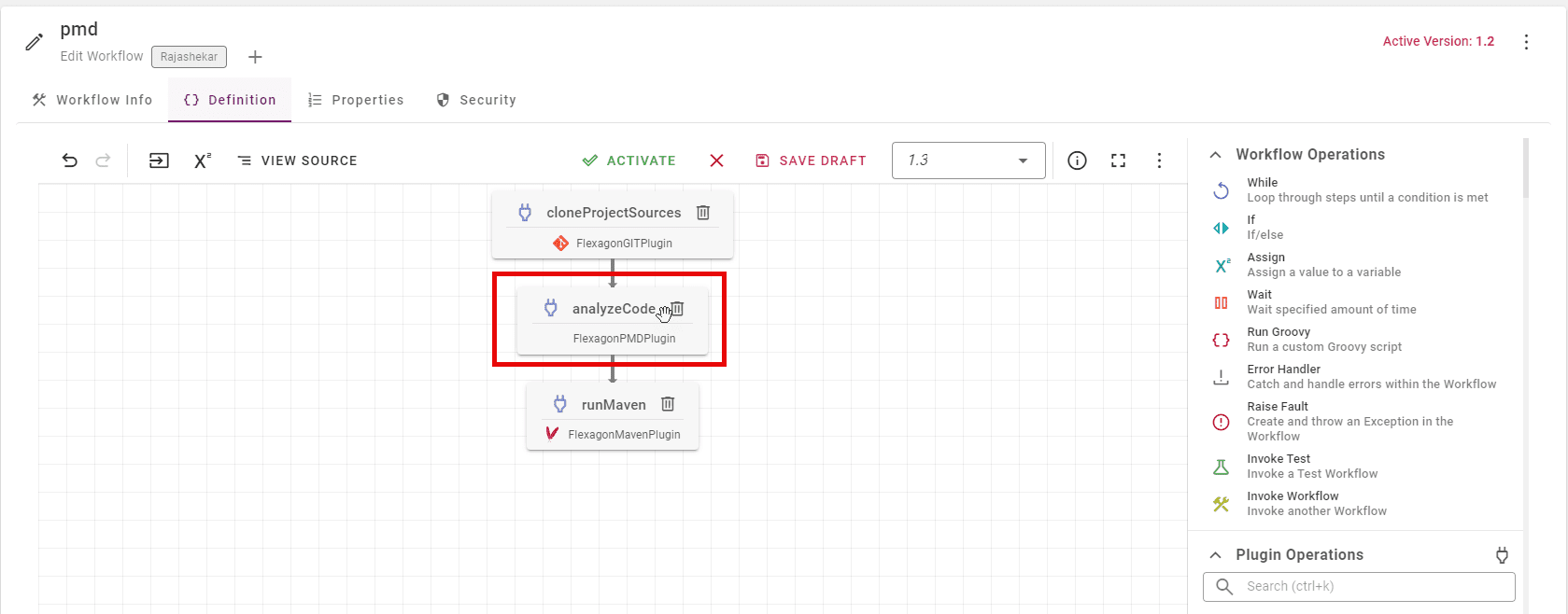Toggle the fullscreen expand icon
Image resolution: width=1568 pixels, height=614 pixels.
(x=1118, y=160)
